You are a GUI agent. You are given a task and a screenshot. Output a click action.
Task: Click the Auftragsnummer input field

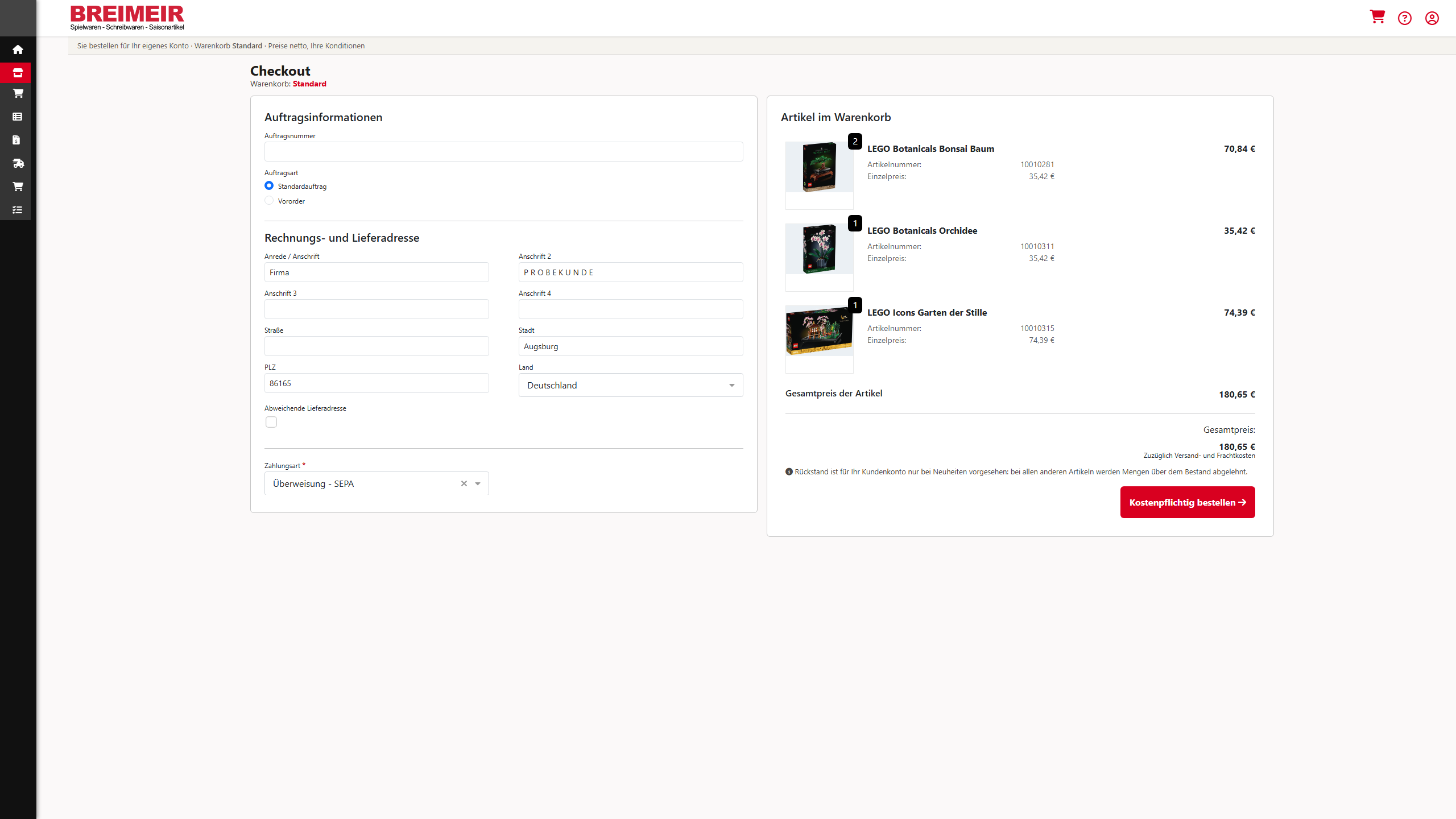point(504,151)
